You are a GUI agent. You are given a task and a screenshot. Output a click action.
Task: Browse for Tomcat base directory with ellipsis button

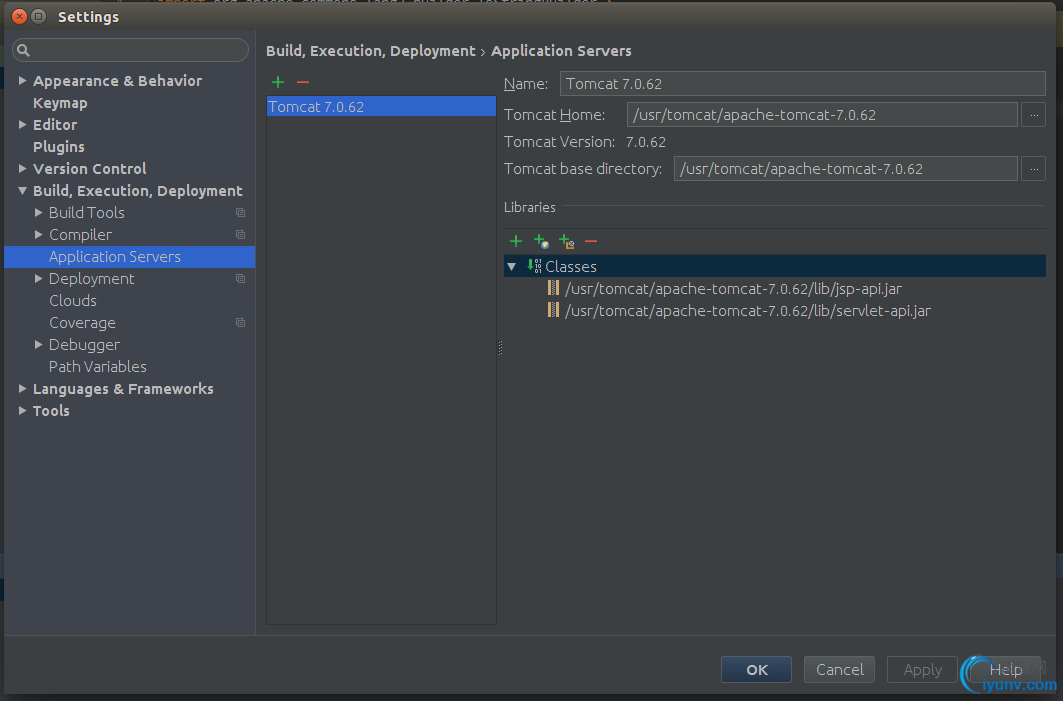click(1034, 169)
